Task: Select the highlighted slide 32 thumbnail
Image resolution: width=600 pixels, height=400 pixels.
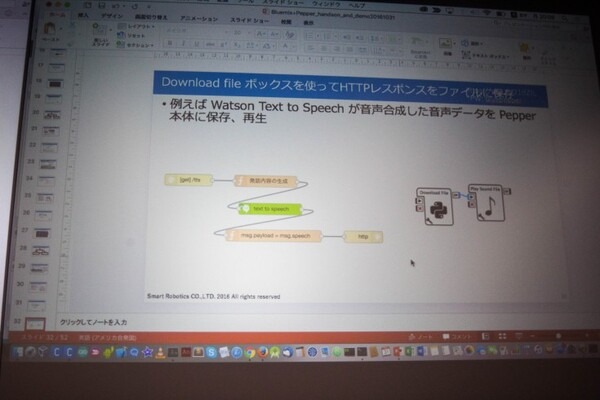Action: point(36,323)
